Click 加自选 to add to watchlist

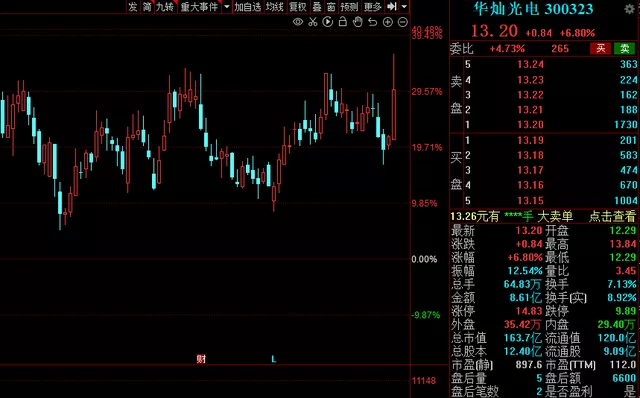pyautogui.click(x=248, y=7)
